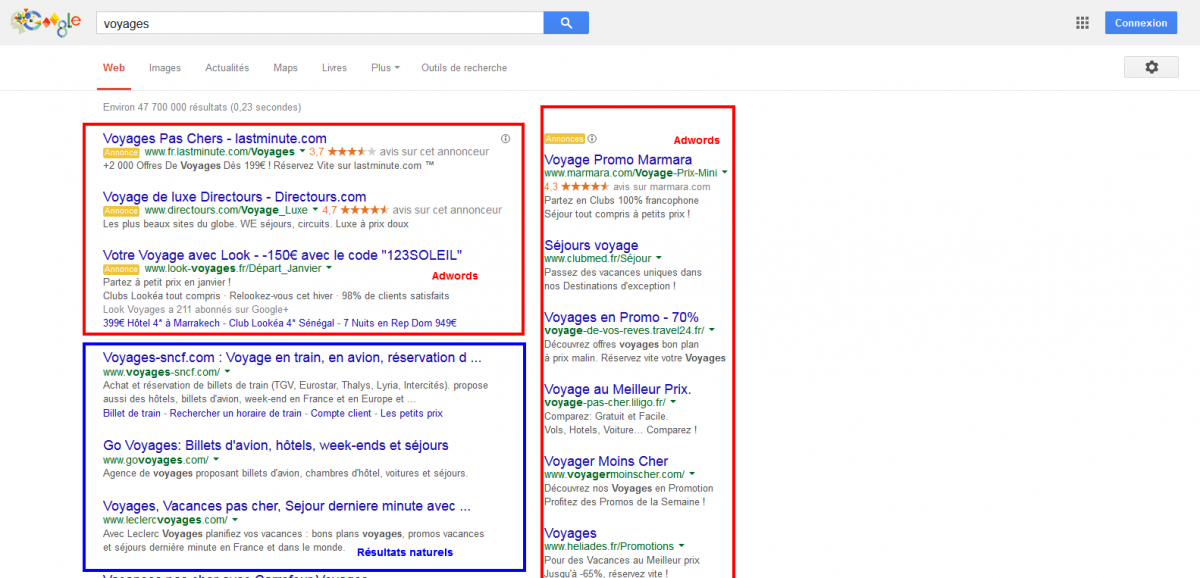Open Outils de recherche options
The width and height of the screenshot is (1200, 578).
tap(464, 68)
